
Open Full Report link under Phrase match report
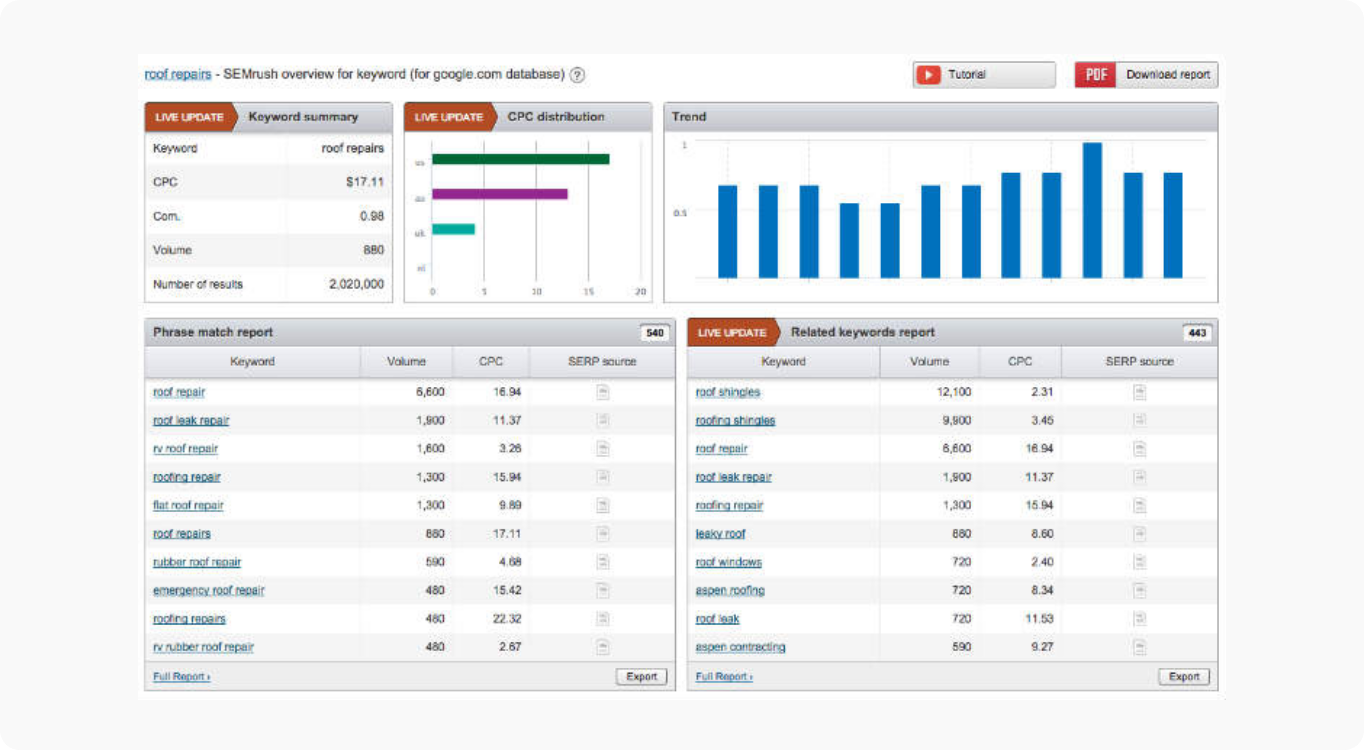(x=181, y=677)
